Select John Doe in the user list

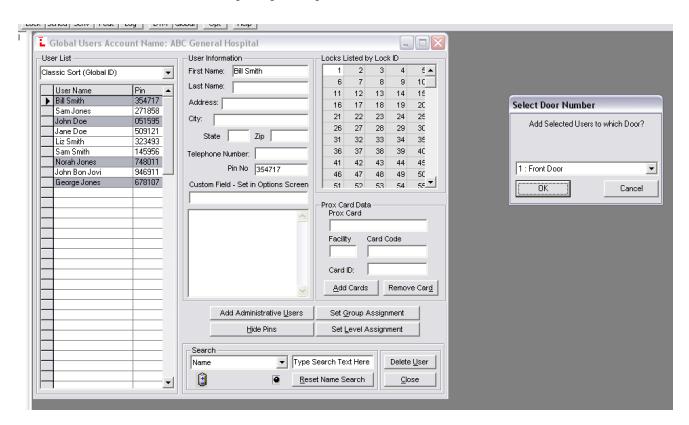coord(93,121)
